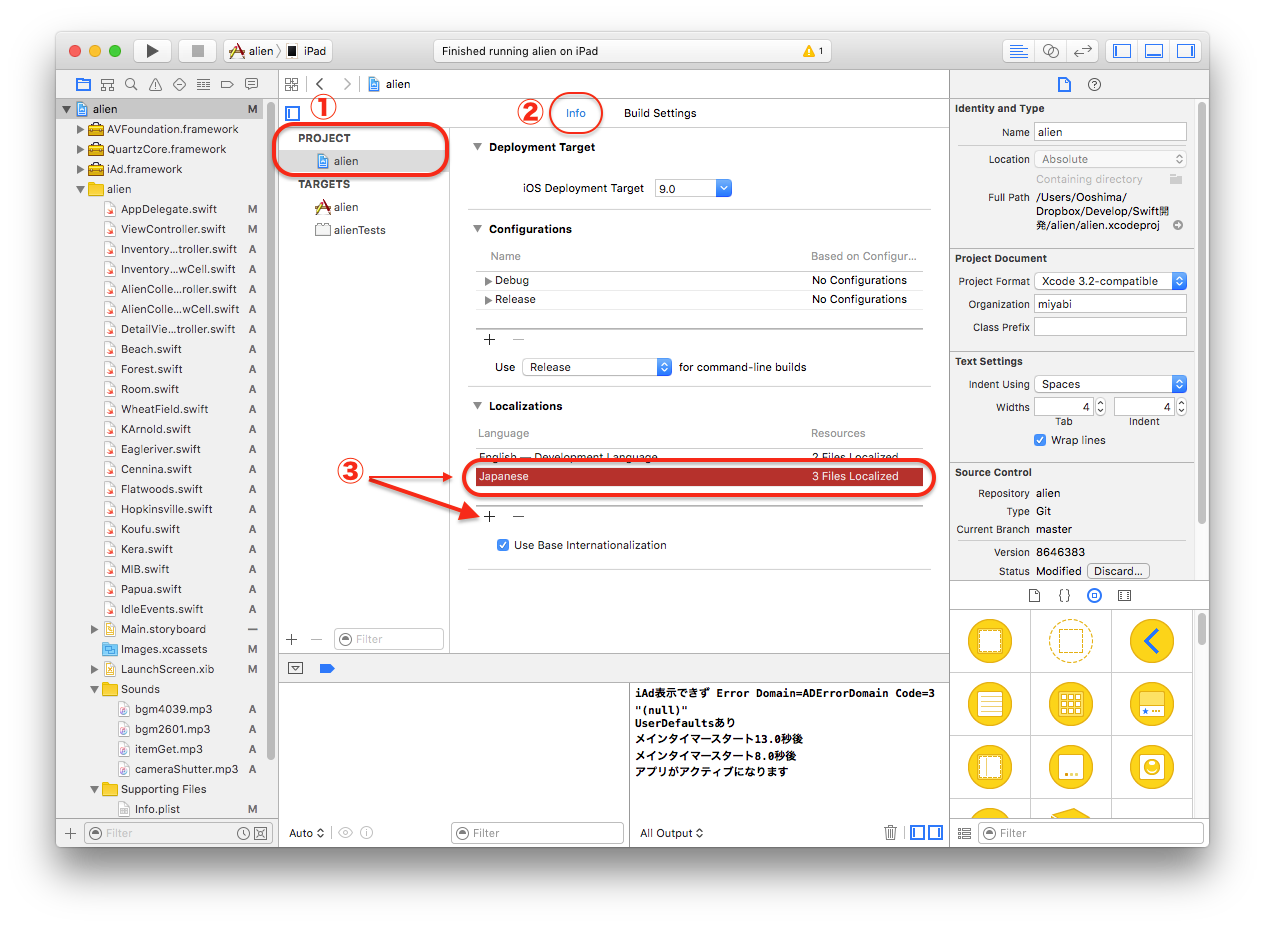Screen dimensions: 1265x927
Task: Switch to the Info tab
Action: 576,113
